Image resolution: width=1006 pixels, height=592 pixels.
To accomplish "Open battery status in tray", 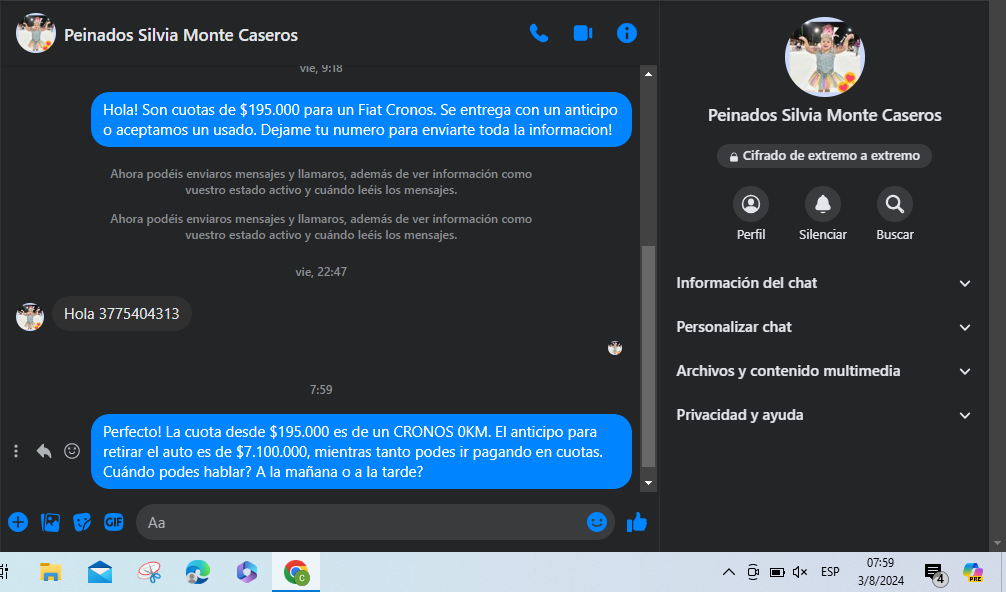I will coord(776,571).
